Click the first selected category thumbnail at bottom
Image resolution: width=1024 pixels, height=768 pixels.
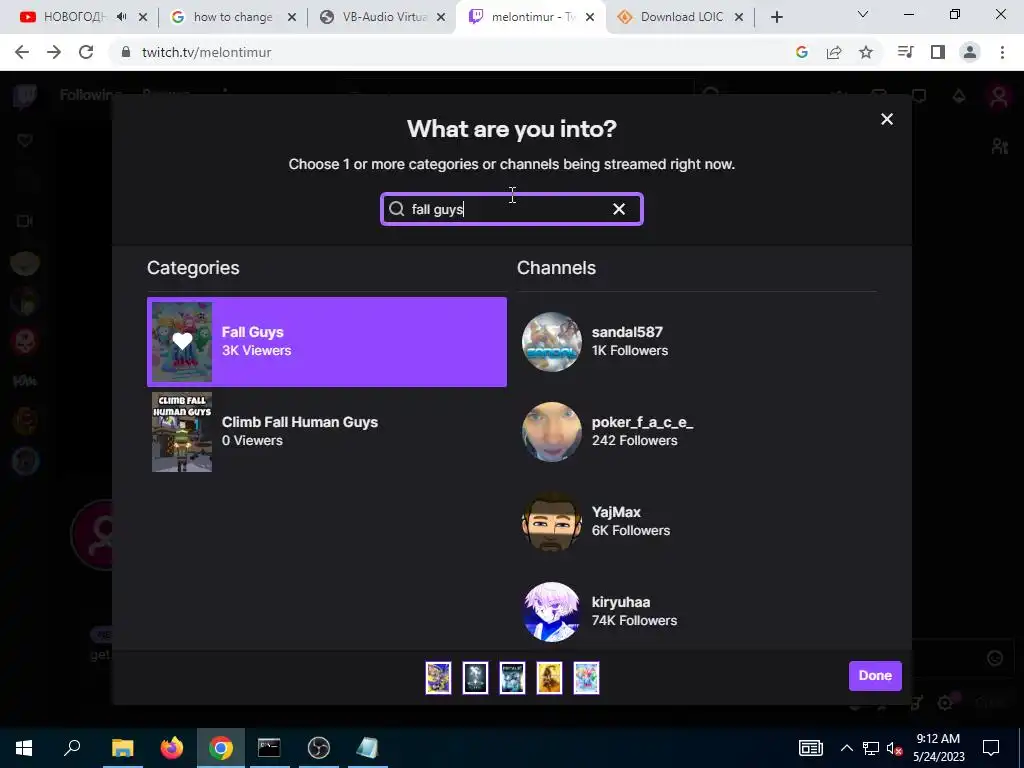pos(438,677)
